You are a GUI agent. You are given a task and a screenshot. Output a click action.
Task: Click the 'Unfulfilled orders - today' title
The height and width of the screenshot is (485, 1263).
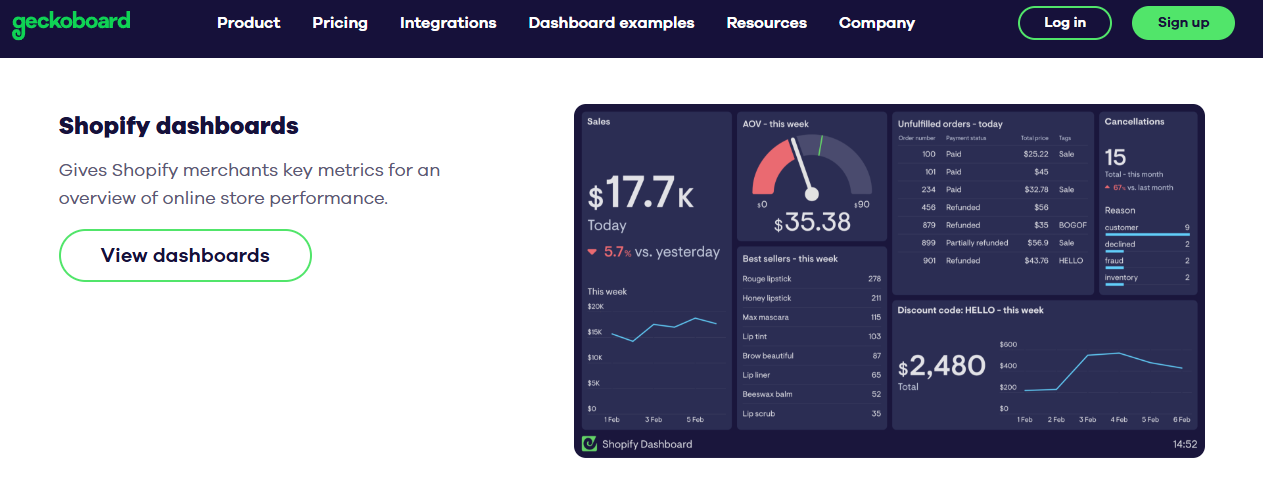tap(950, 124)
